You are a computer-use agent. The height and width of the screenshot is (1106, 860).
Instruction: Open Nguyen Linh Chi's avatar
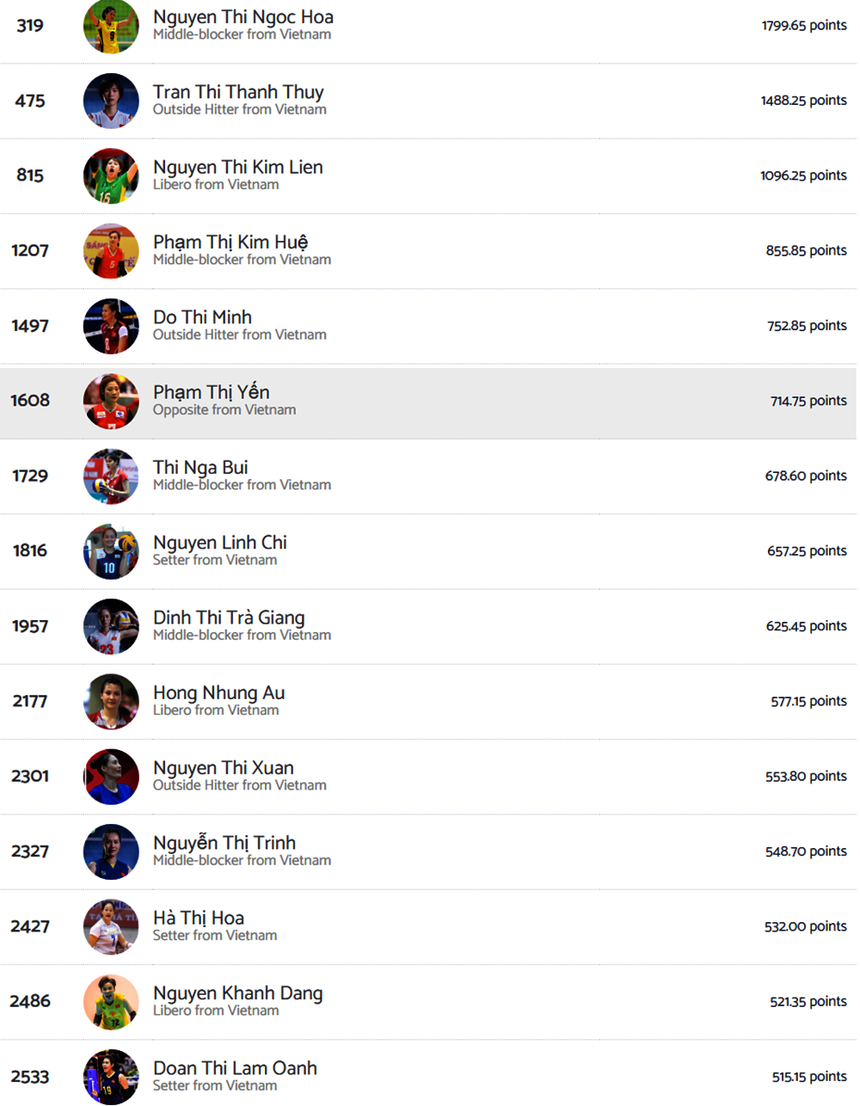[111, 551]
